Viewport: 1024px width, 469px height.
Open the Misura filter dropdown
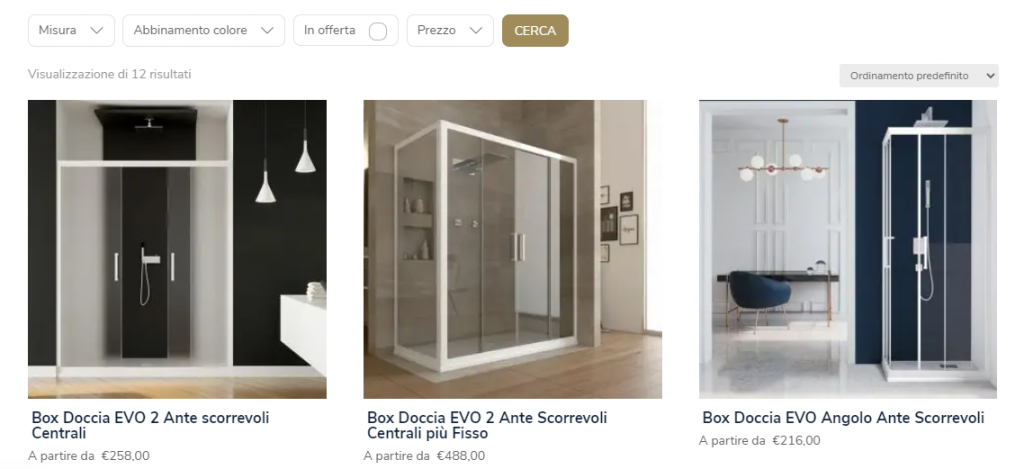click(71, 31)
